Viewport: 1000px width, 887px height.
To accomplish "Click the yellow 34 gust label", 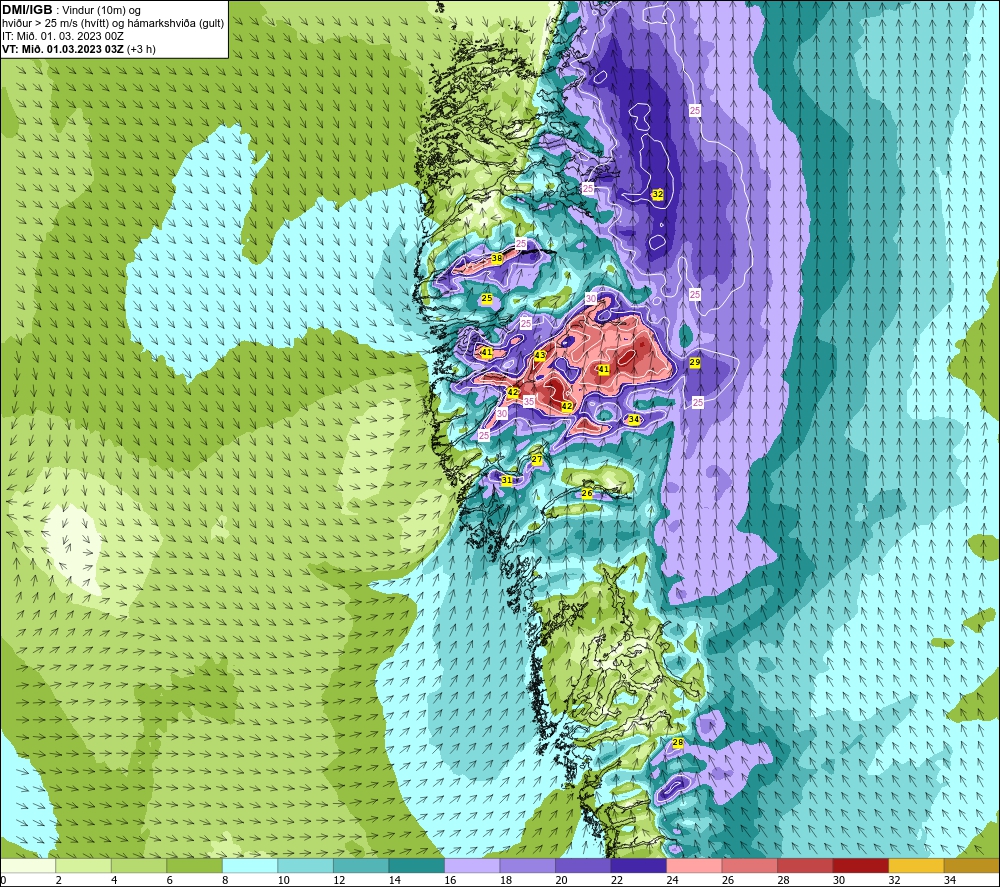I will point(633,419).
